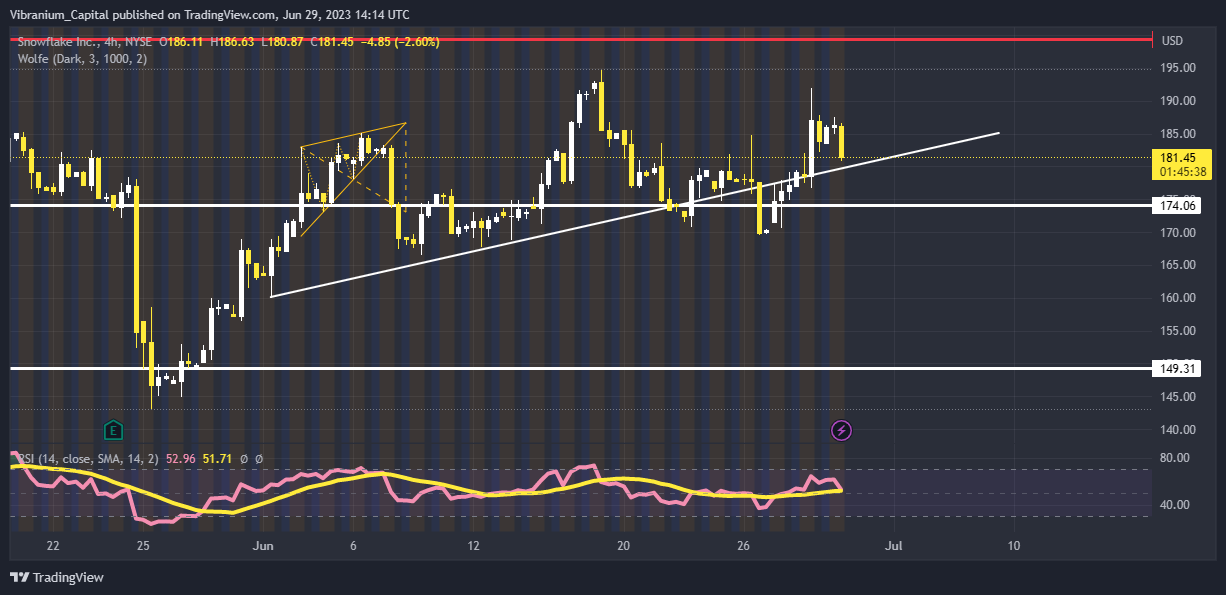The height and width of the screenshot is (595, 1226).
Task: Select the white ascending trend line
Action: point(635,214)
